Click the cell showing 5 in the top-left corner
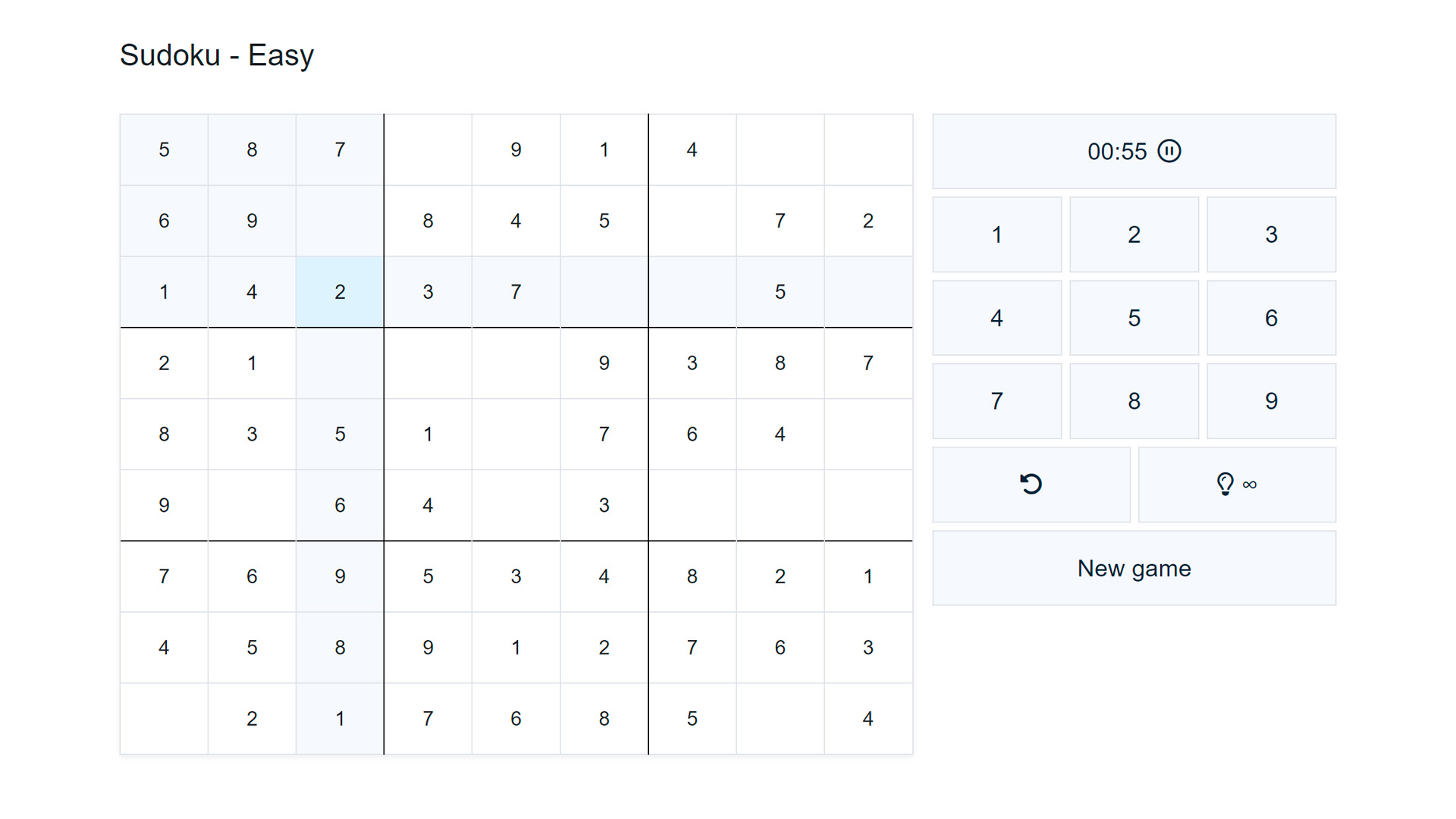This screenshot has width=1456, height=819. click(163, 150)
